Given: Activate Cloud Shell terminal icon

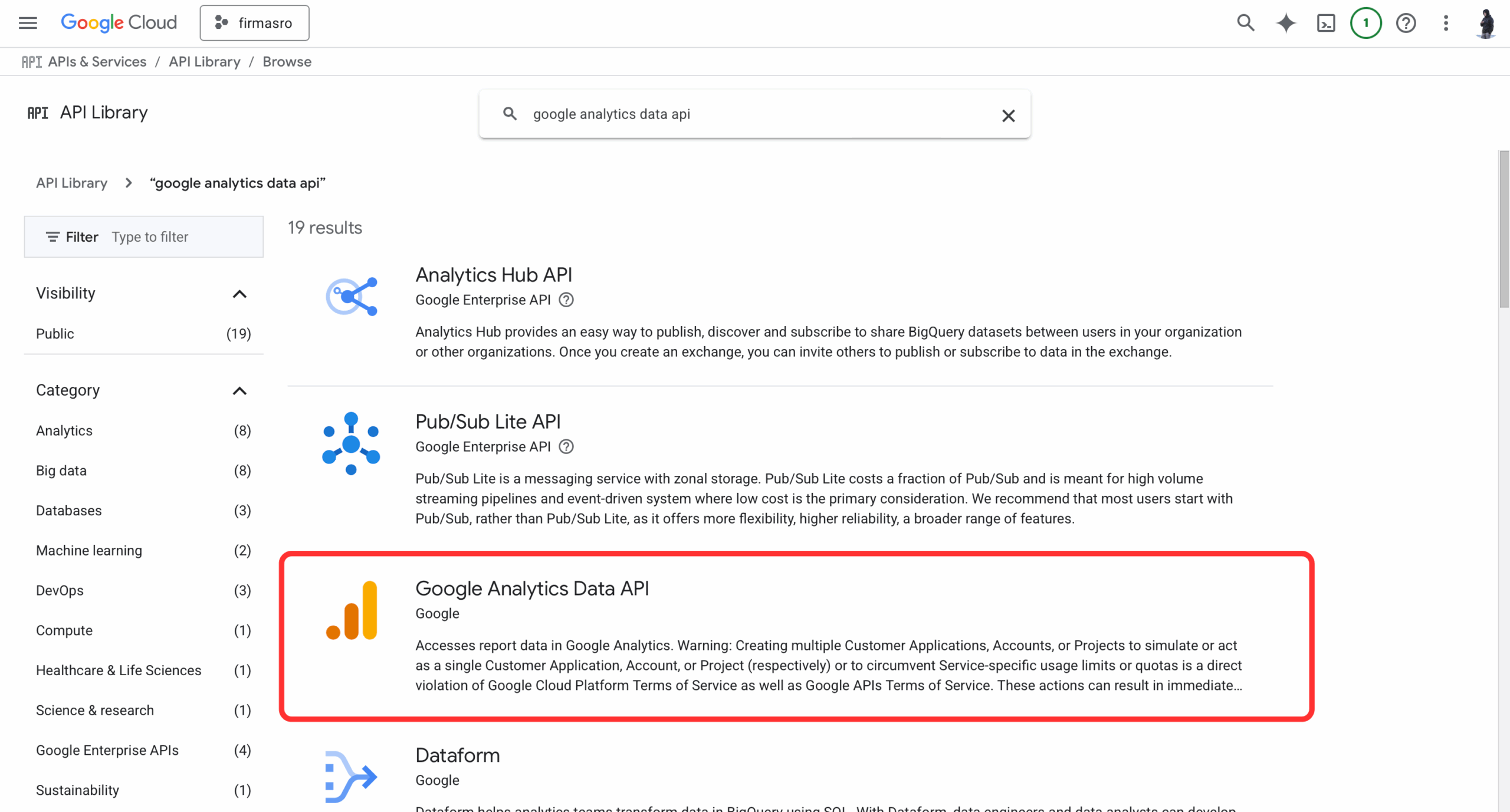Looking at the screenshot, I should click(x=1326, y=23).
